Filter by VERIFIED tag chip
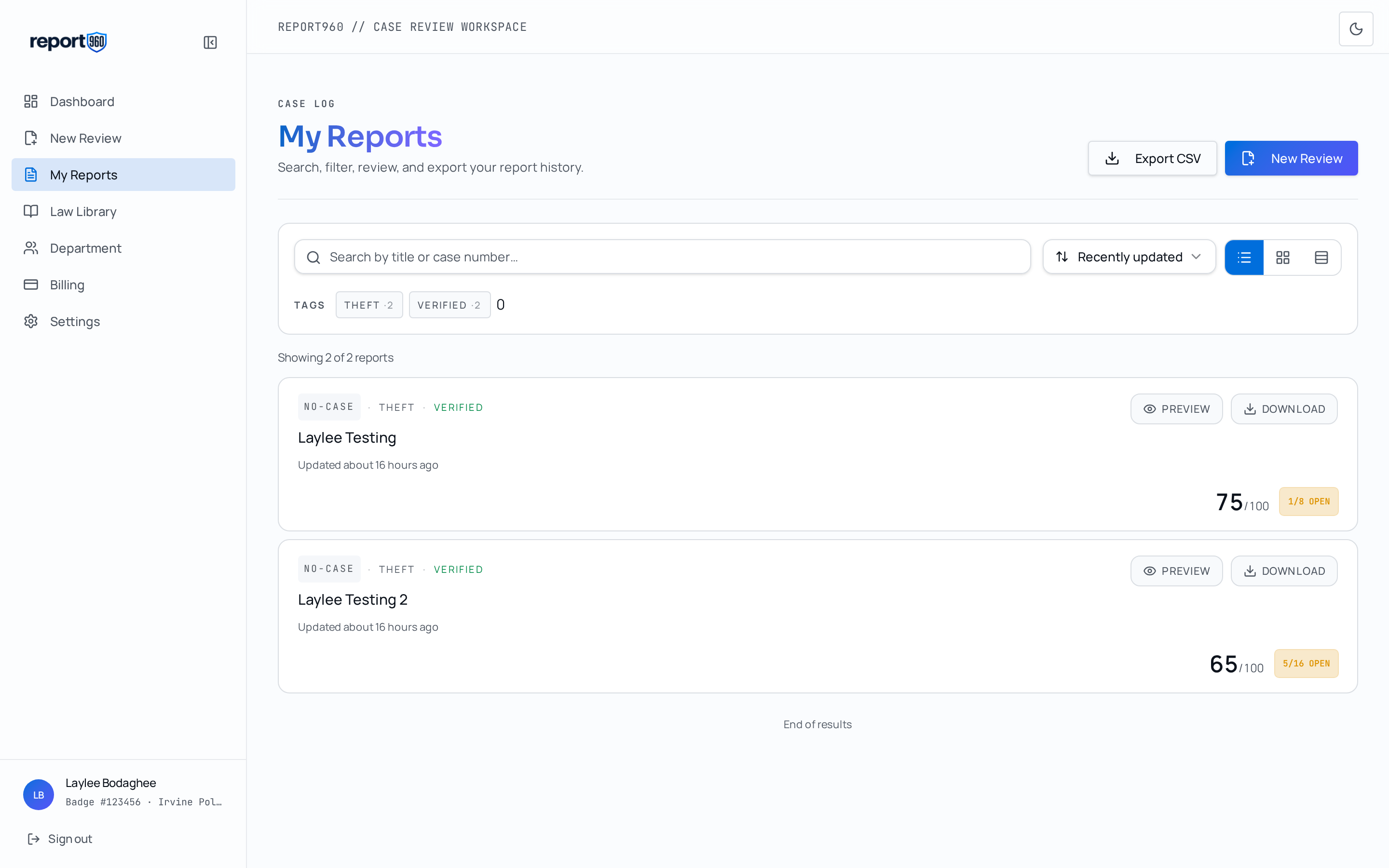1389x868 pixels. (449, 305)
